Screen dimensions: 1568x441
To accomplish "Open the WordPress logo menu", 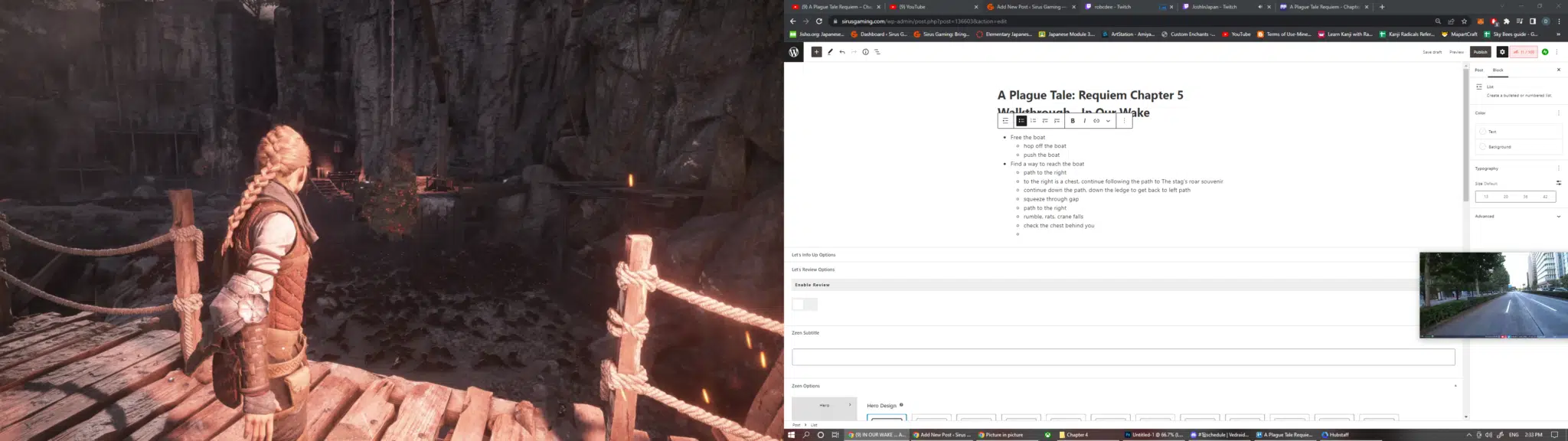I will tap(794, 52).
